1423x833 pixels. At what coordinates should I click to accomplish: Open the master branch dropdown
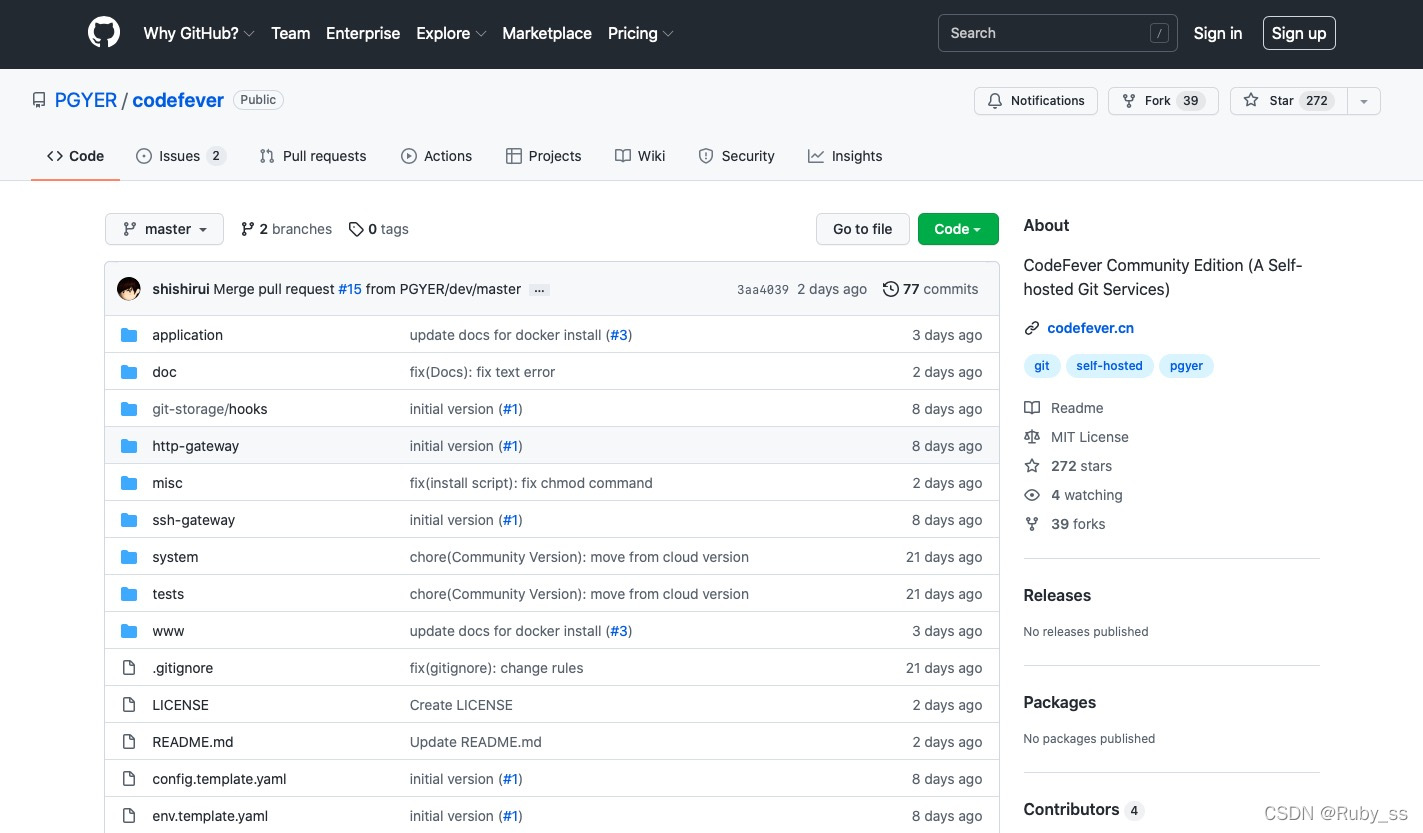click(164, 229)
